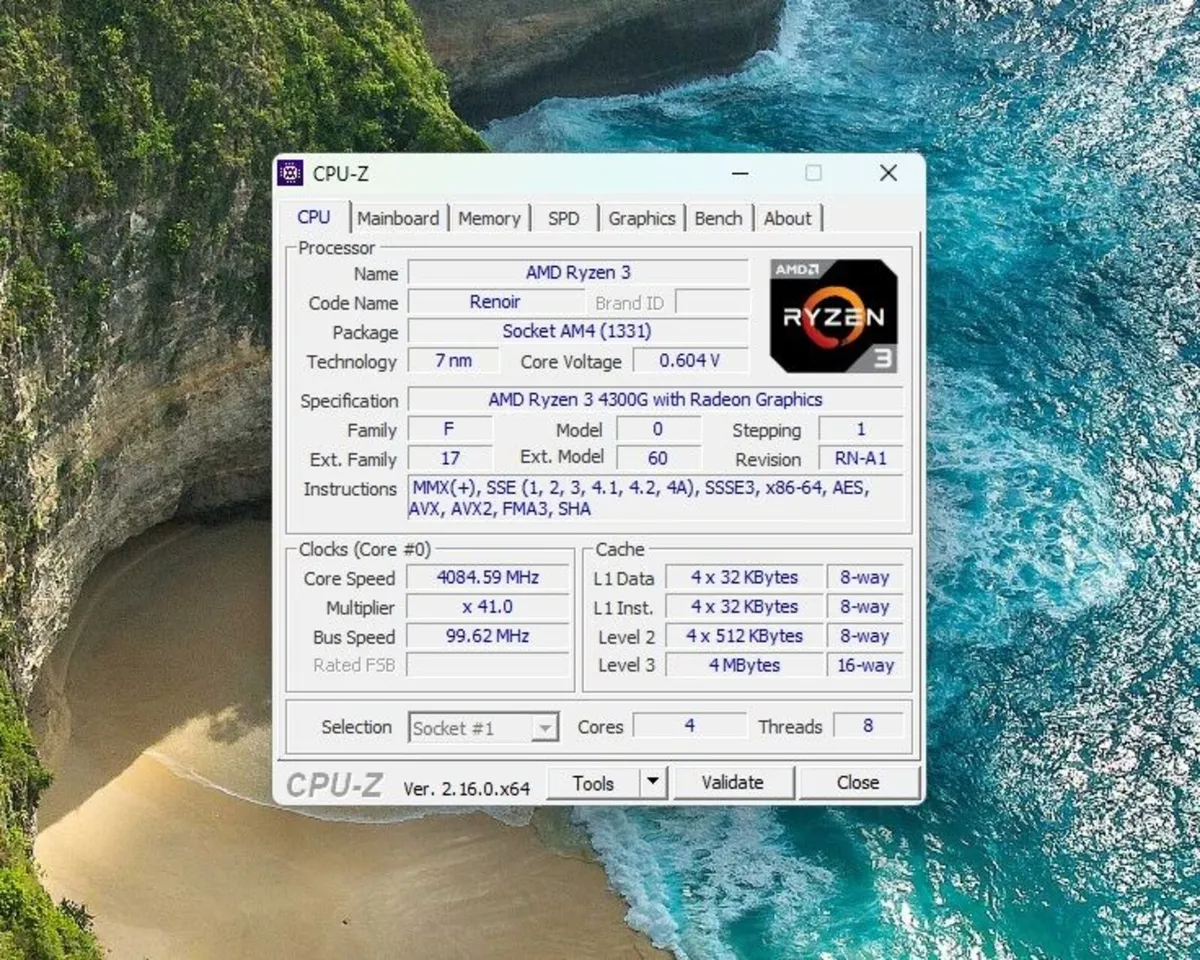
Task: Click the Cores value 4
Action: [690, 726]
